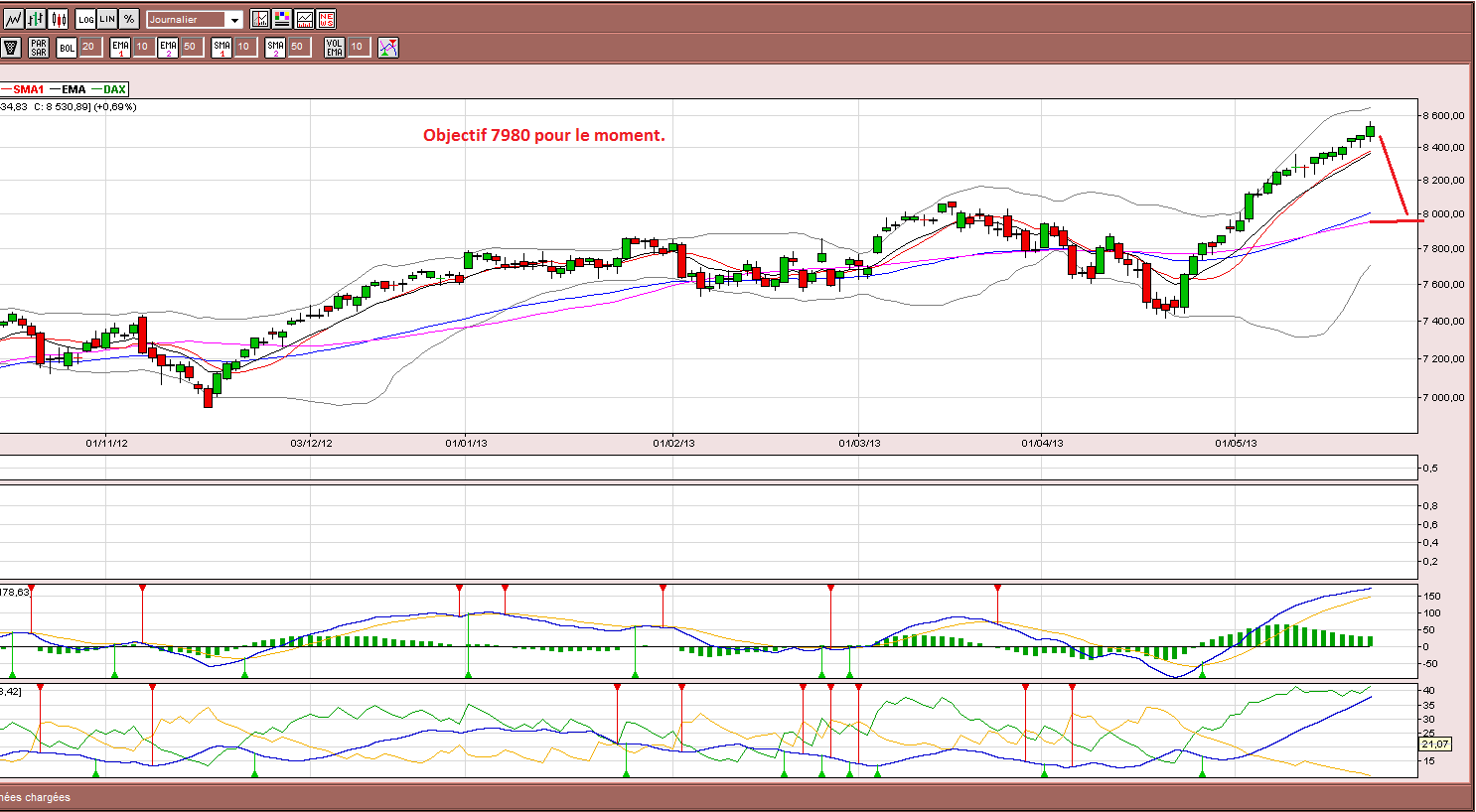Screen dimensions: 1476x812
Task: Toggle the EMA 1 moving average
Action: (x=120, y=47)
